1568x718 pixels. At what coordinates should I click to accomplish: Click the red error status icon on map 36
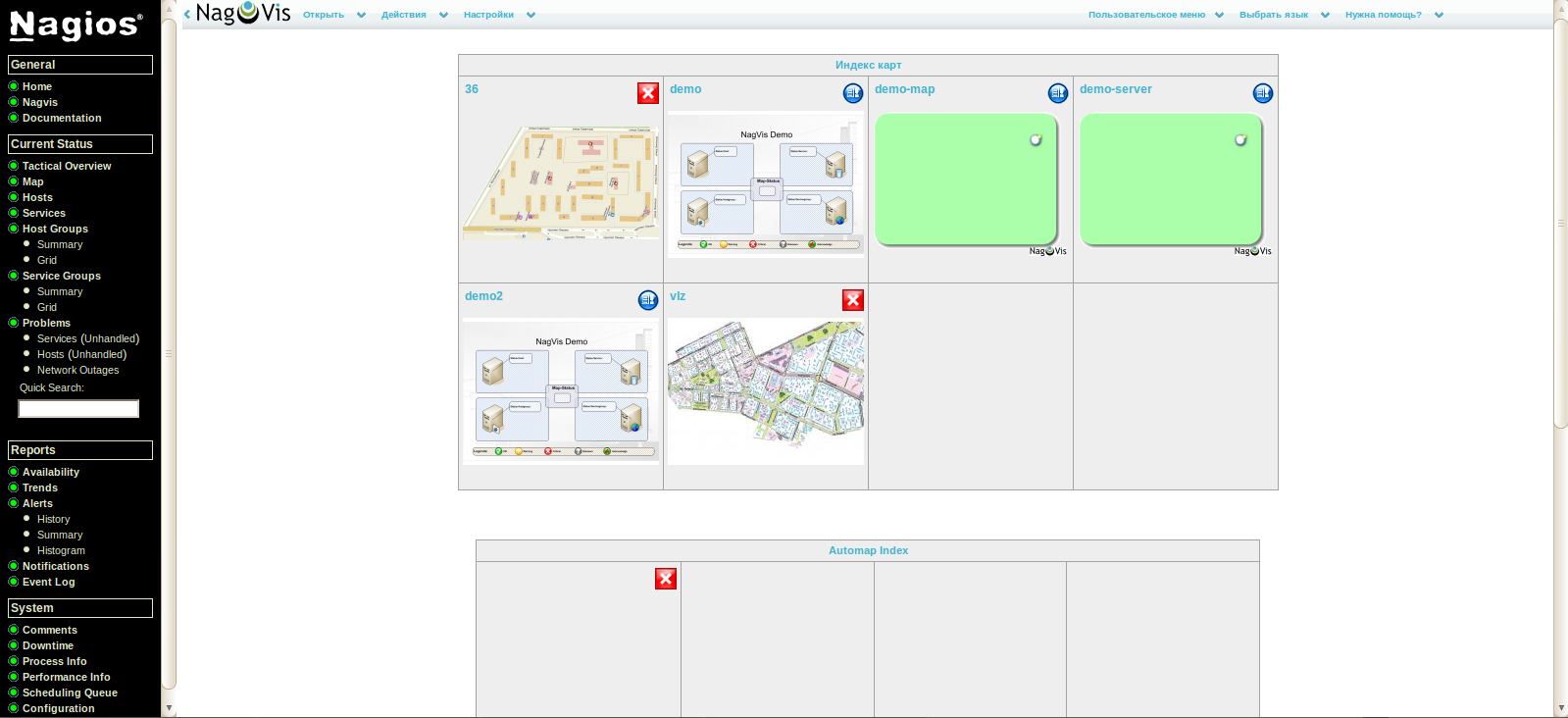(648, 93)
